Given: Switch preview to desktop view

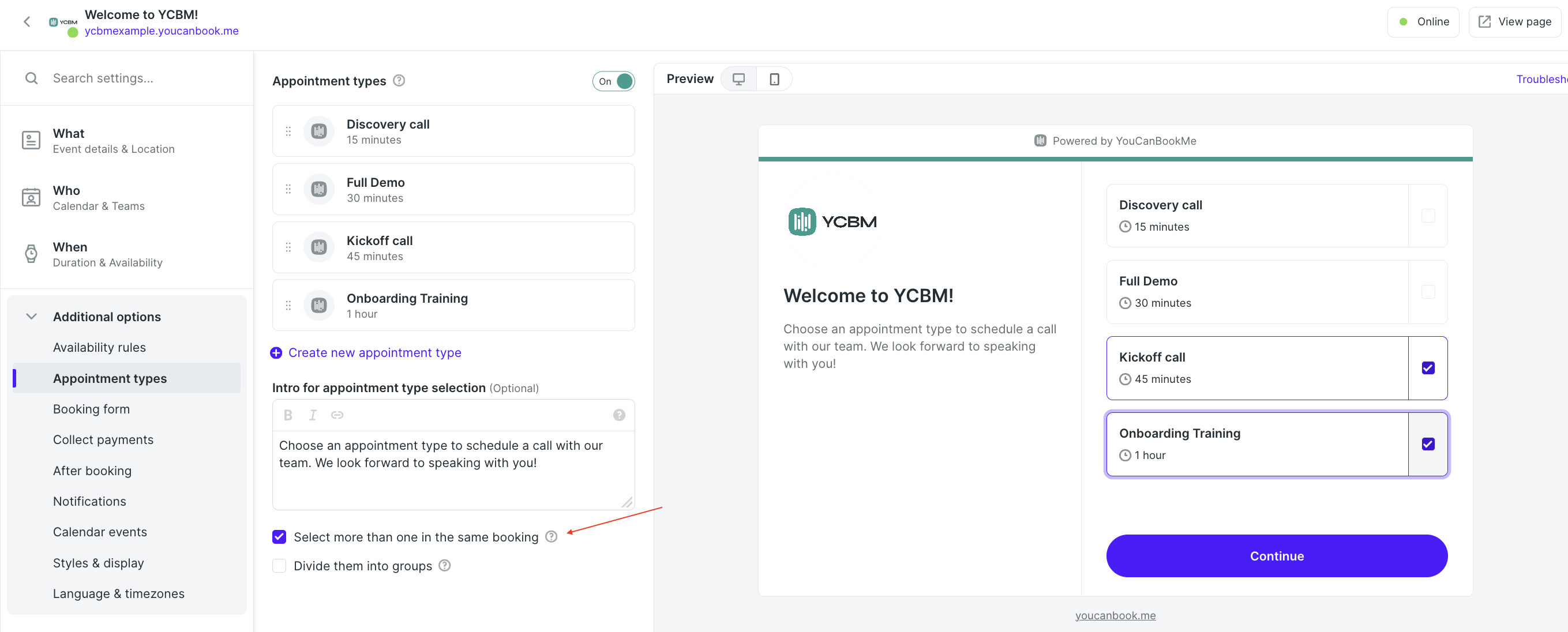Looking at the screenshot, I should click(x=739, y=80).
